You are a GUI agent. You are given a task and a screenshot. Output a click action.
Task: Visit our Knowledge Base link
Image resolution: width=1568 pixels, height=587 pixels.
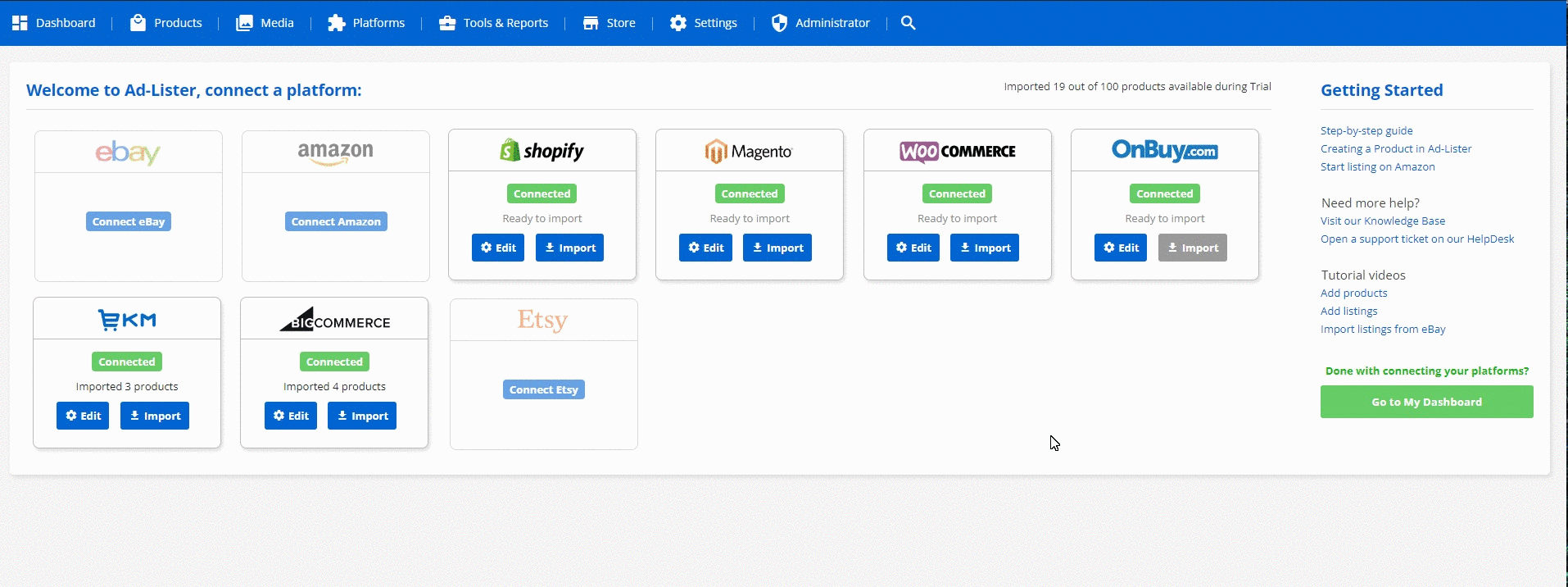coord(1383,221)
